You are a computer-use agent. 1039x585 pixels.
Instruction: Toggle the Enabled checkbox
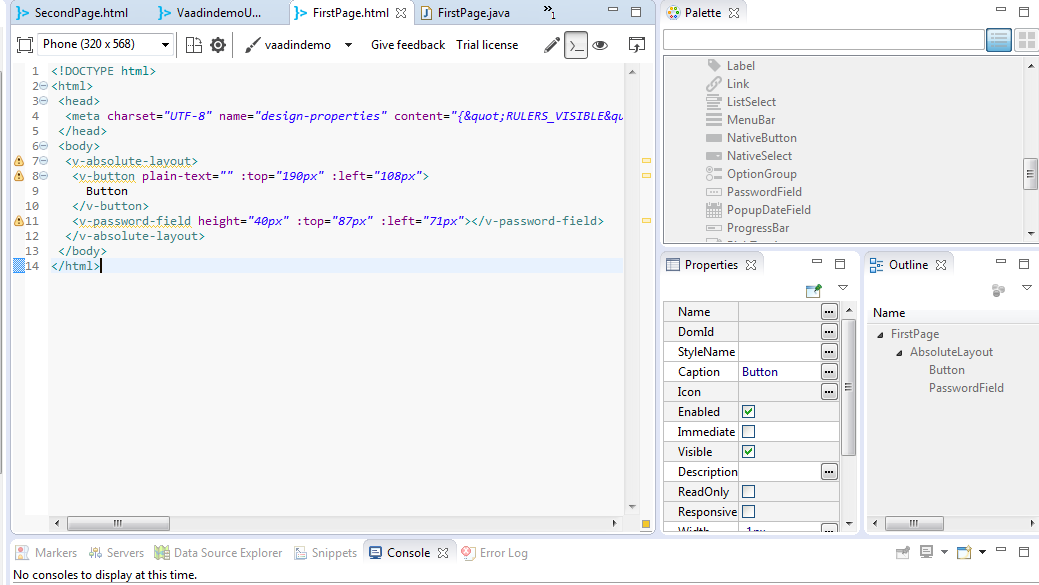click(x=748, y=412)
